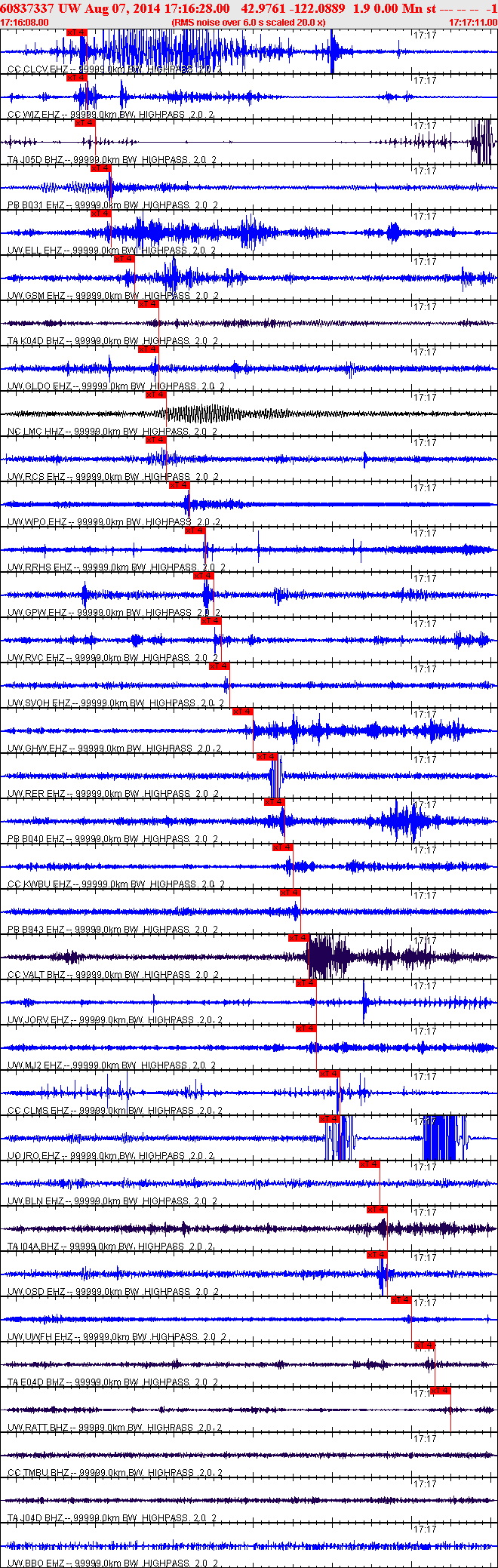Click red pick marker on UW.SVOH trace
The width and height of the screenshot is (498, 1568).
pos(220,666)
